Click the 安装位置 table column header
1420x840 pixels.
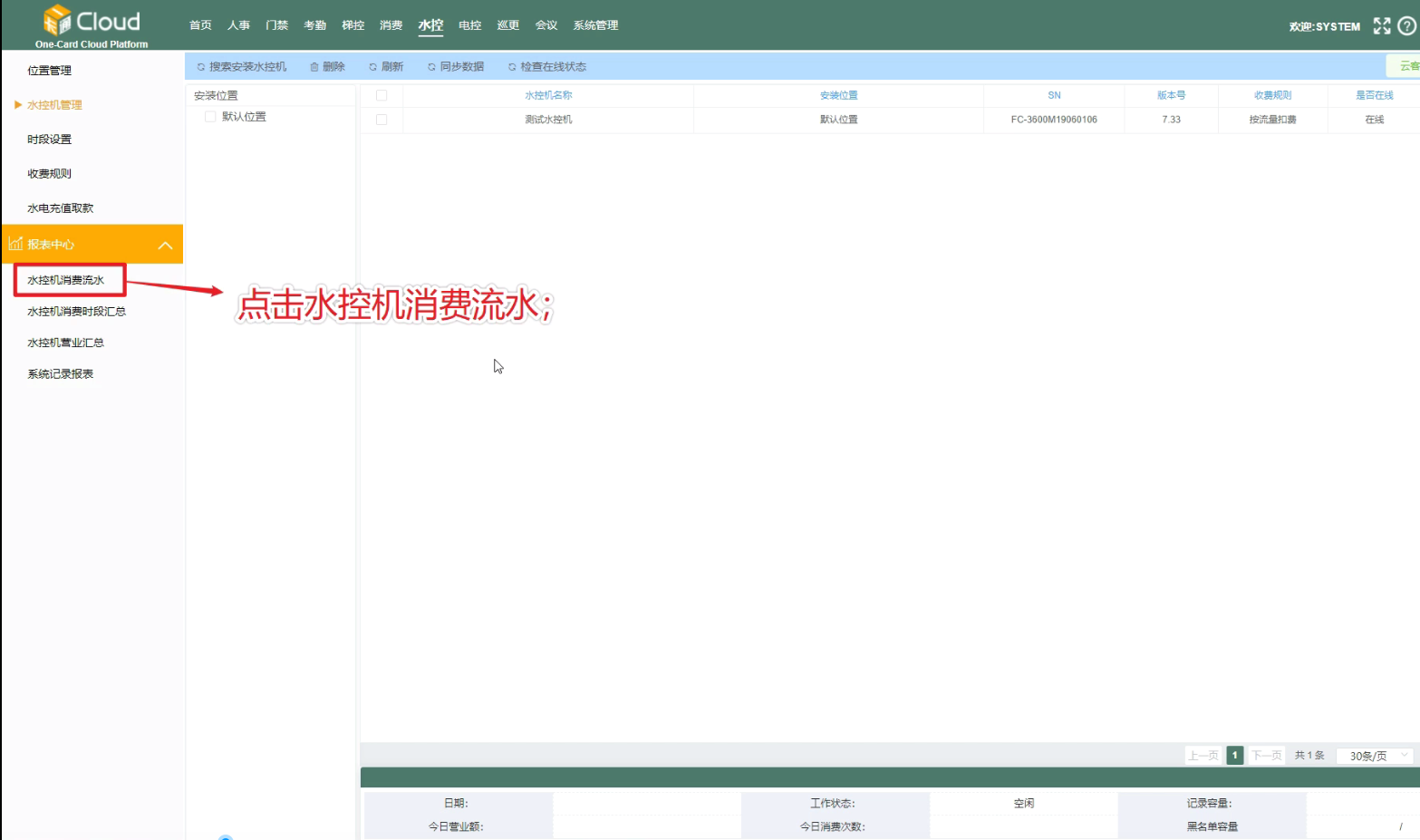click(x=838, y=95)
